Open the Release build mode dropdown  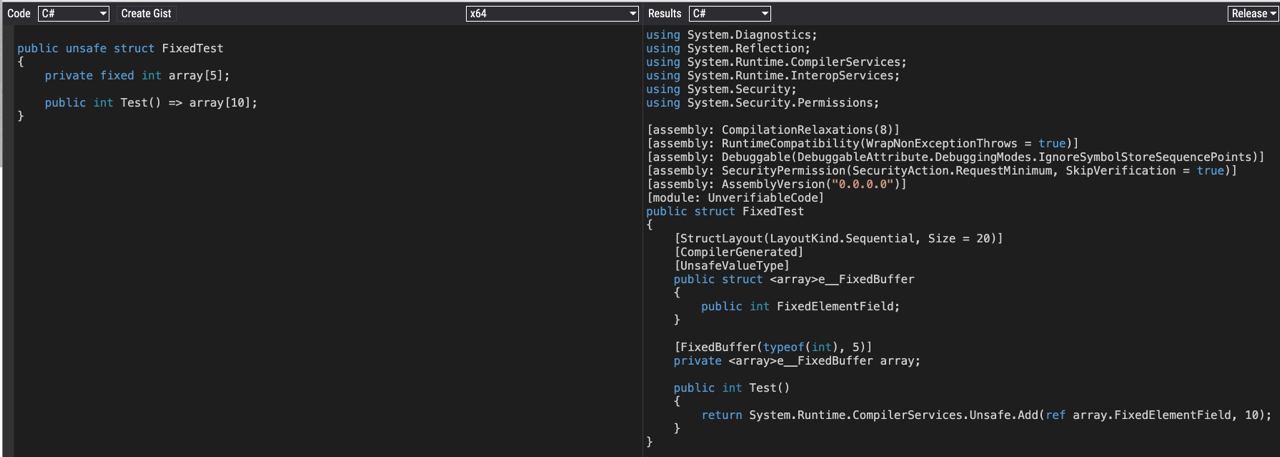pyautogui.click(x=1253, y=14)
